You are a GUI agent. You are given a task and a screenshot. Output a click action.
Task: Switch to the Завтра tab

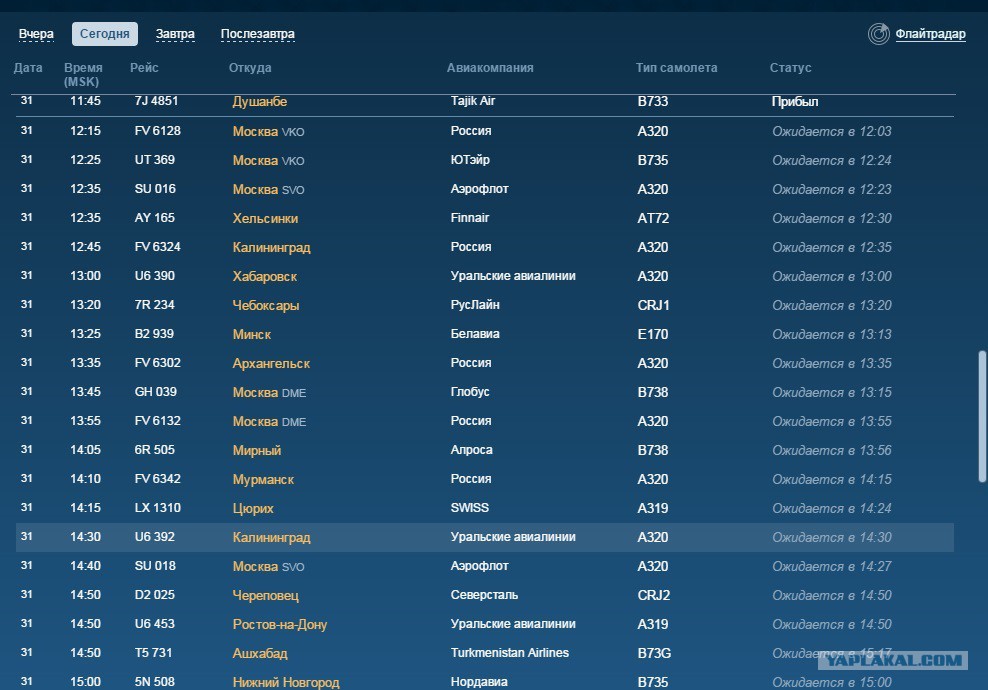(175, 34)
